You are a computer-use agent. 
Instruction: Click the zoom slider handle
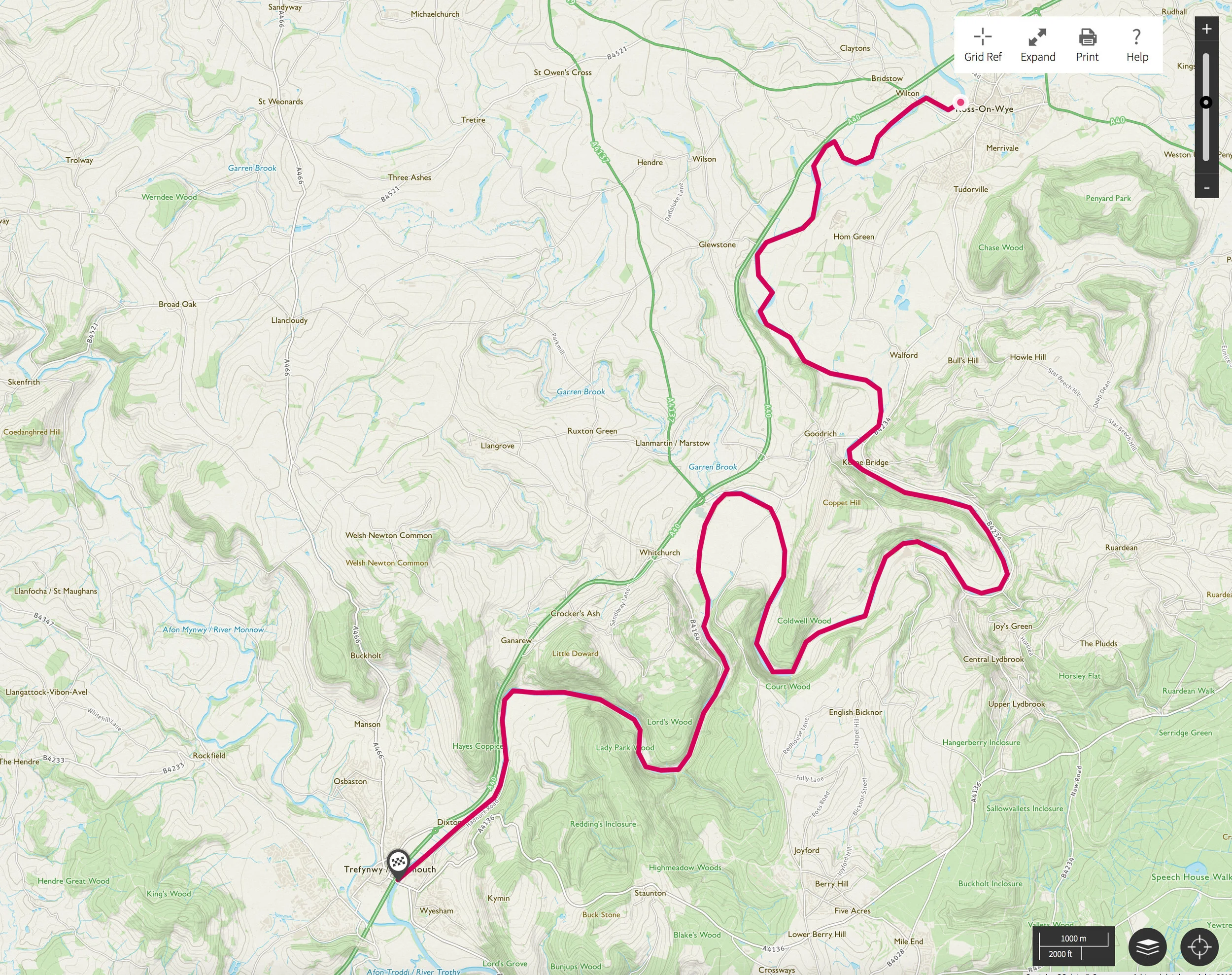pyautogui.click(x=1206, y=103)
